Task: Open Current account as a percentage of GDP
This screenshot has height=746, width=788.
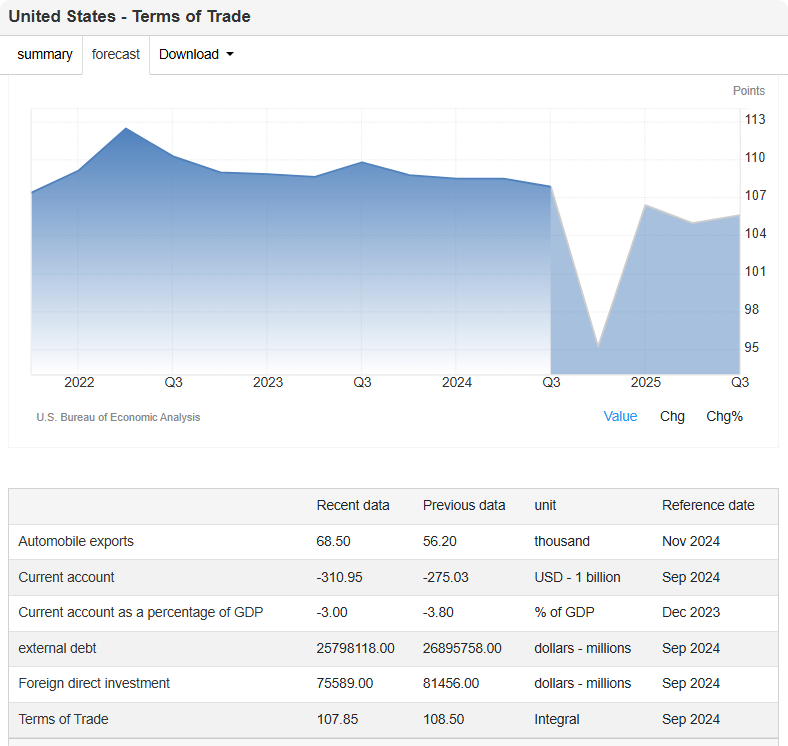Action: [141, 612]
